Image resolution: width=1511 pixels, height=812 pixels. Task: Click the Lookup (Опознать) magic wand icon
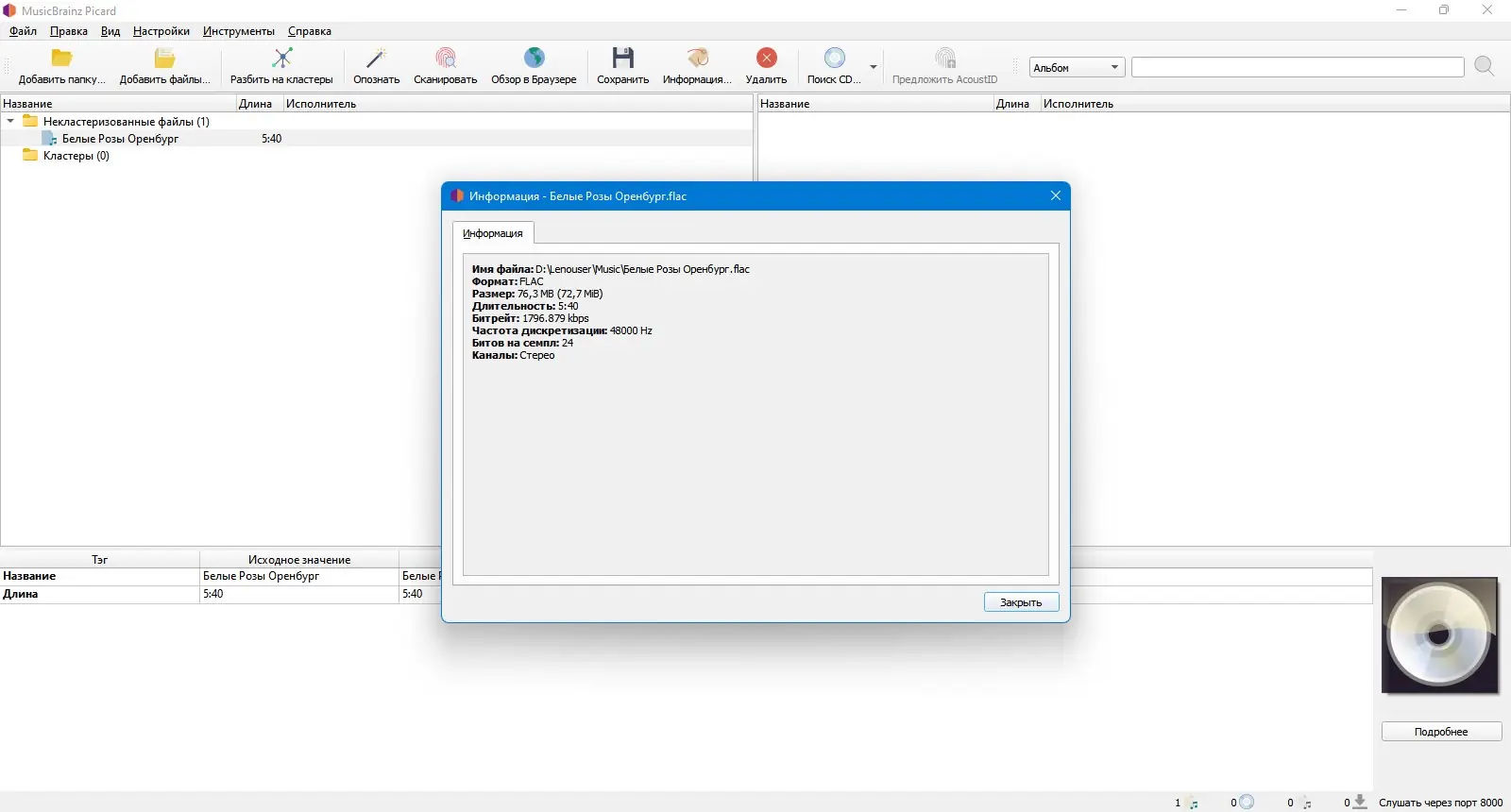377,59
